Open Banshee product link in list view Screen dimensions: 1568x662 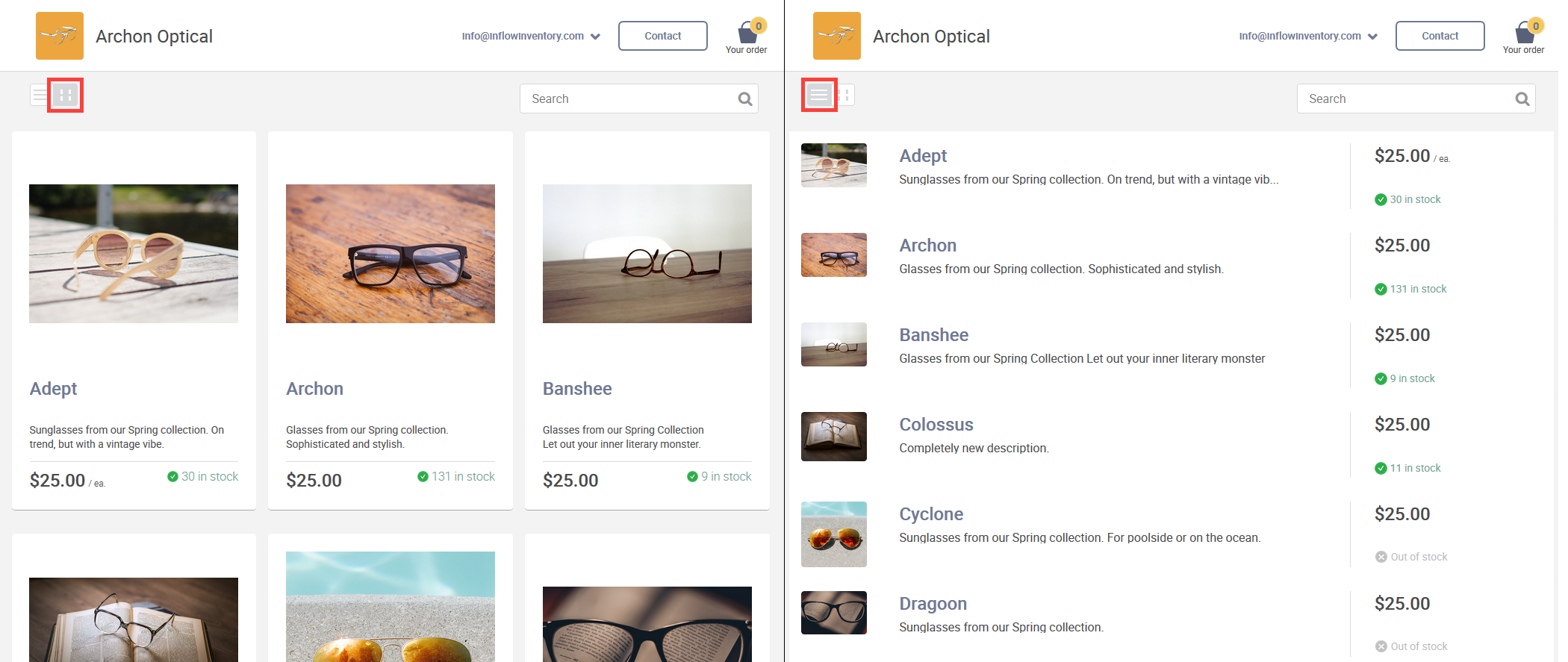(x=934, y=335)
